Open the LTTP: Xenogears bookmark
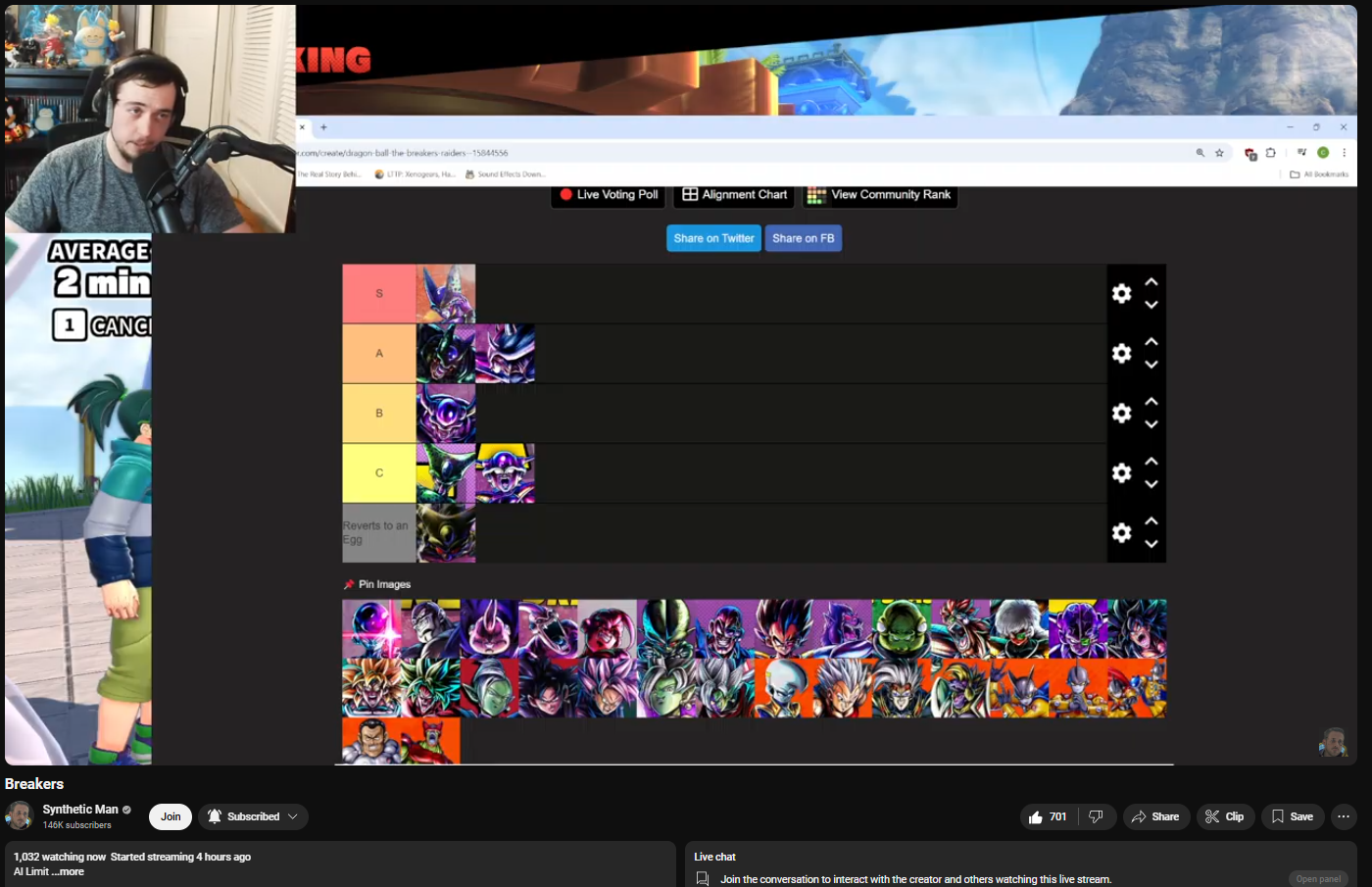The width and height of the screenshot is (1372, 887). (x=416, y=174)
